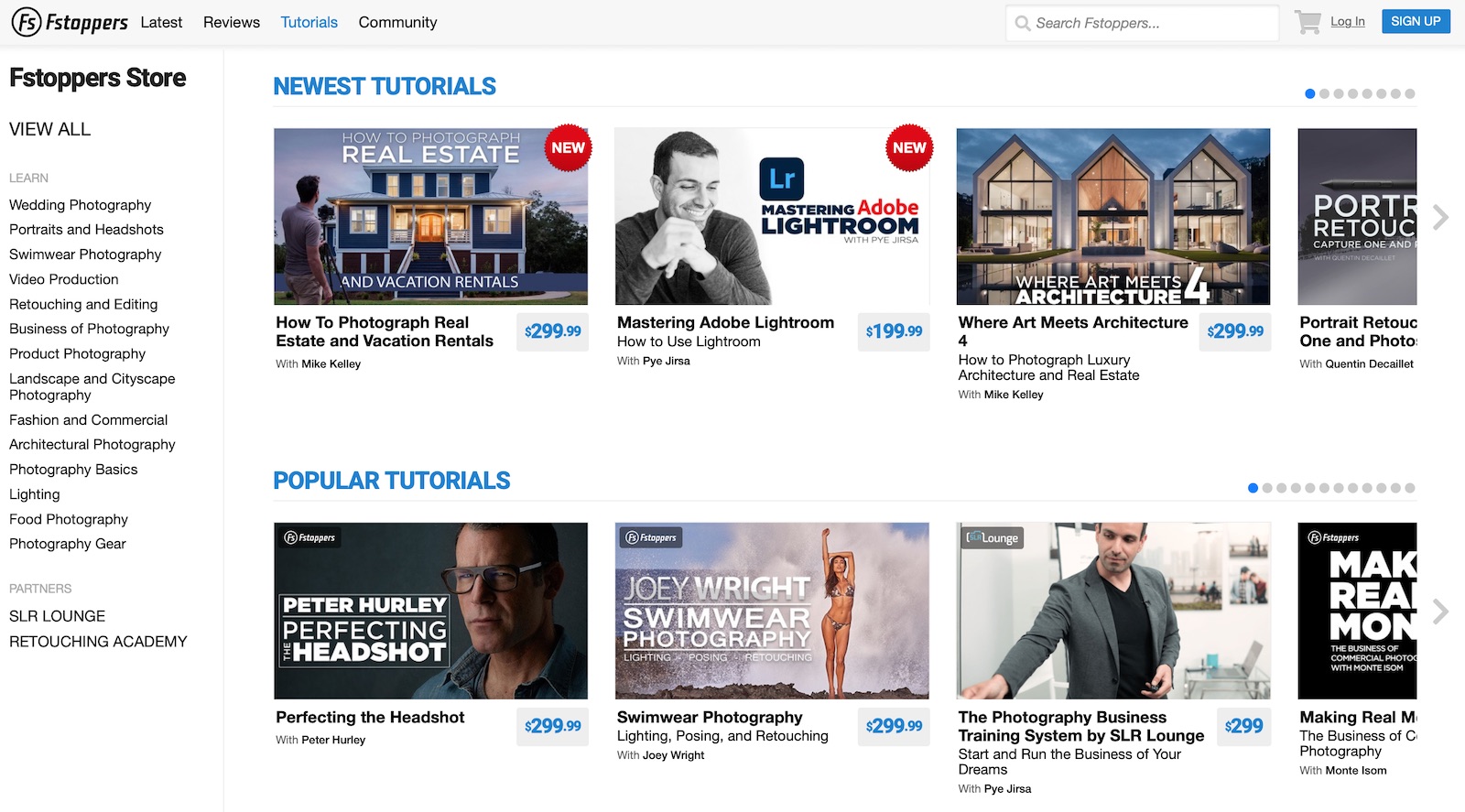The height and width of the screenshot is (812, 1465).
Task: Click $299.99 price for Real Estate tutorial
Action: tap(552, 331)
